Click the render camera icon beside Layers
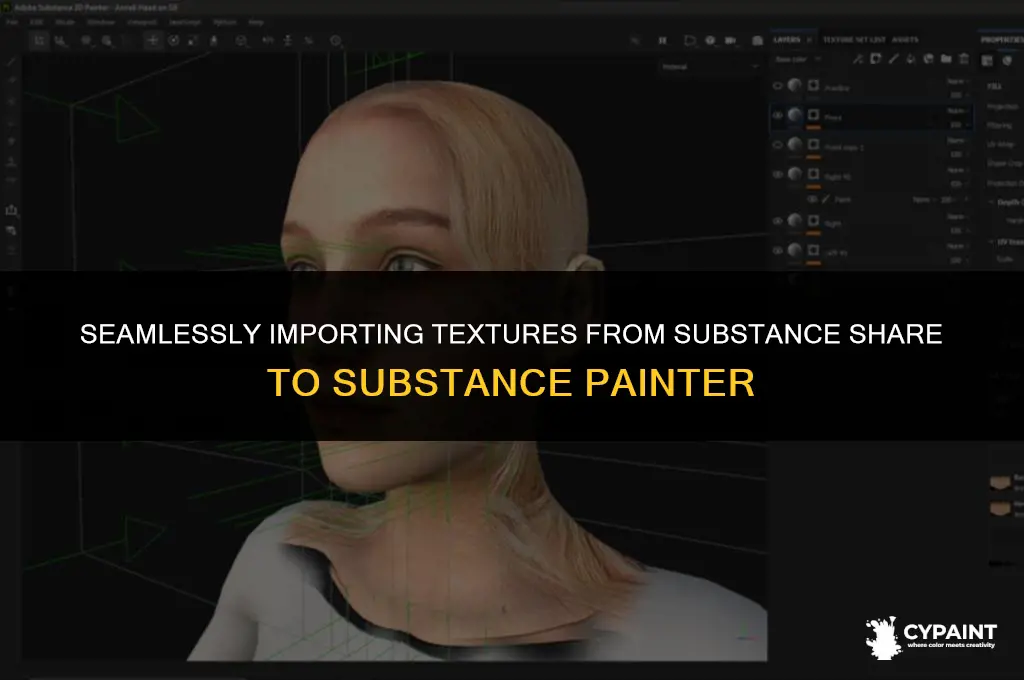The width and height of the screenshot is (1024, 680). [x=758, y=40]
